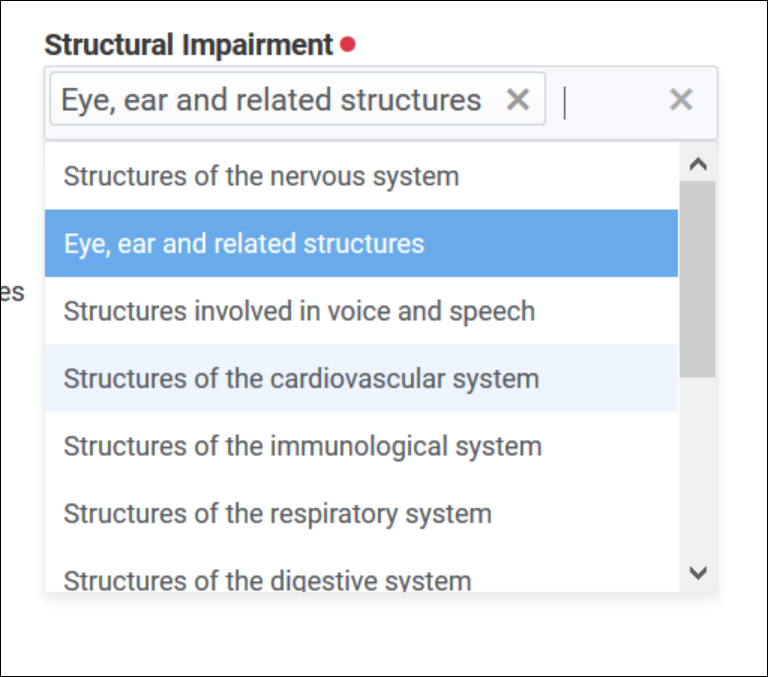Screen dimensions: 768x677
Task: Click the scrollbar down arrow
Action: tap(698, 572)
